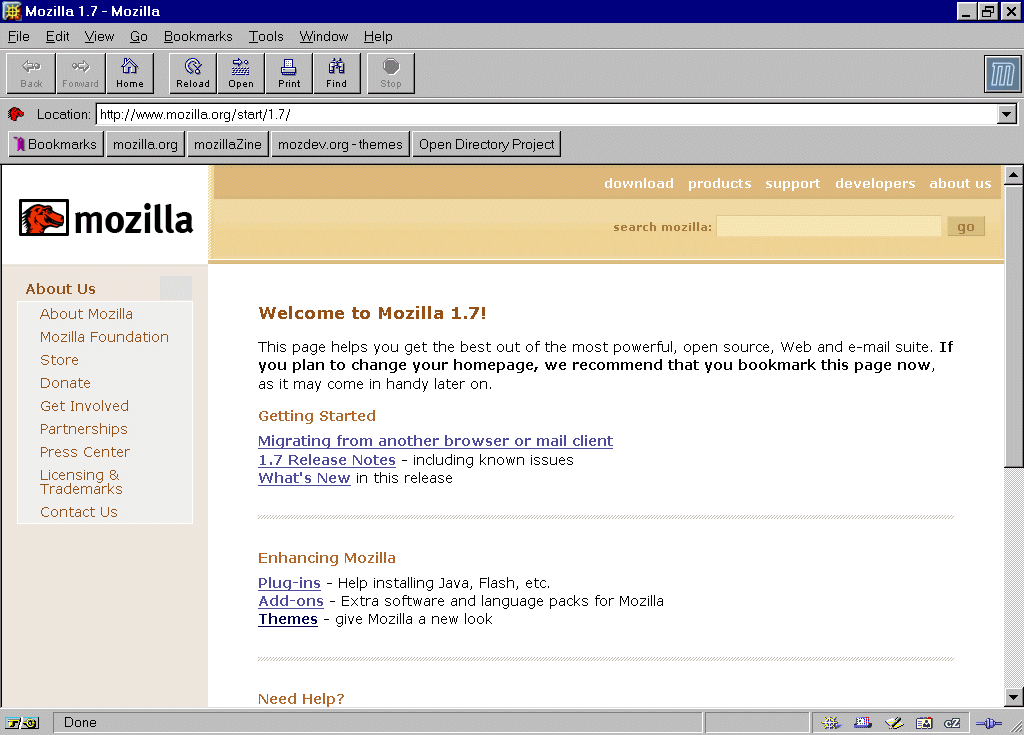Click the Donate sidebar link
This screenshot has width=1024, height=735.
point(65,383)
